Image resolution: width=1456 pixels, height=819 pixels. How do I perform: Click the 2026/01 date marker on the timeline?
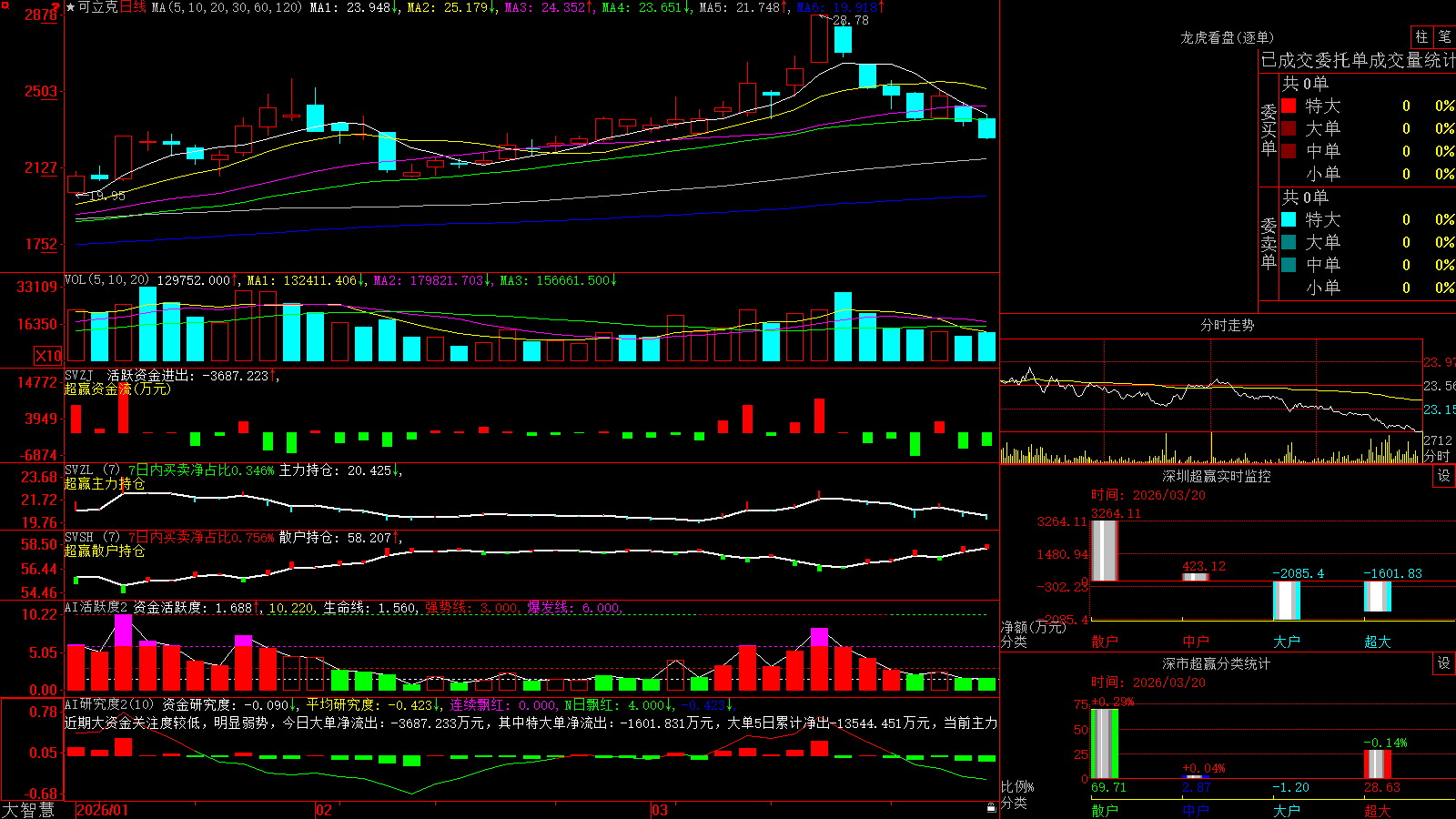click(x=103, y=810)
